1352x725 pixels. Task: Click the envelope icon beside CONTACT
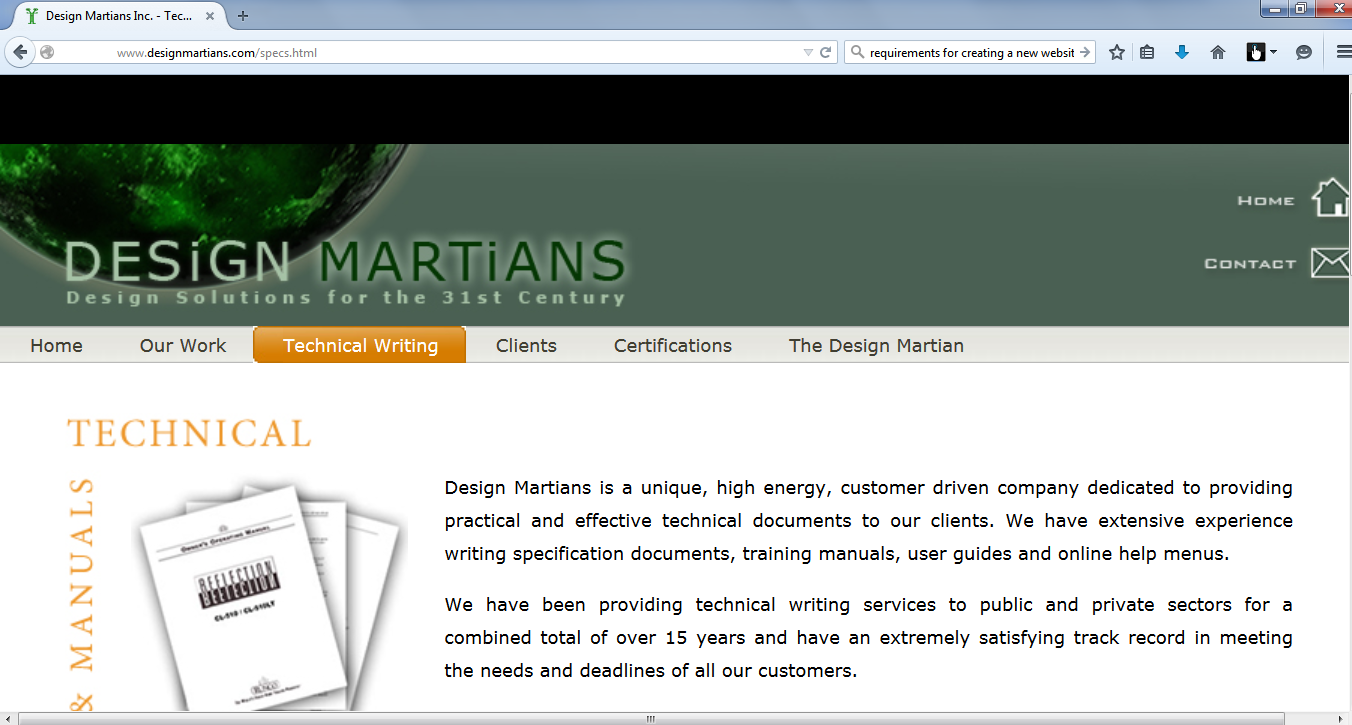1330,263
